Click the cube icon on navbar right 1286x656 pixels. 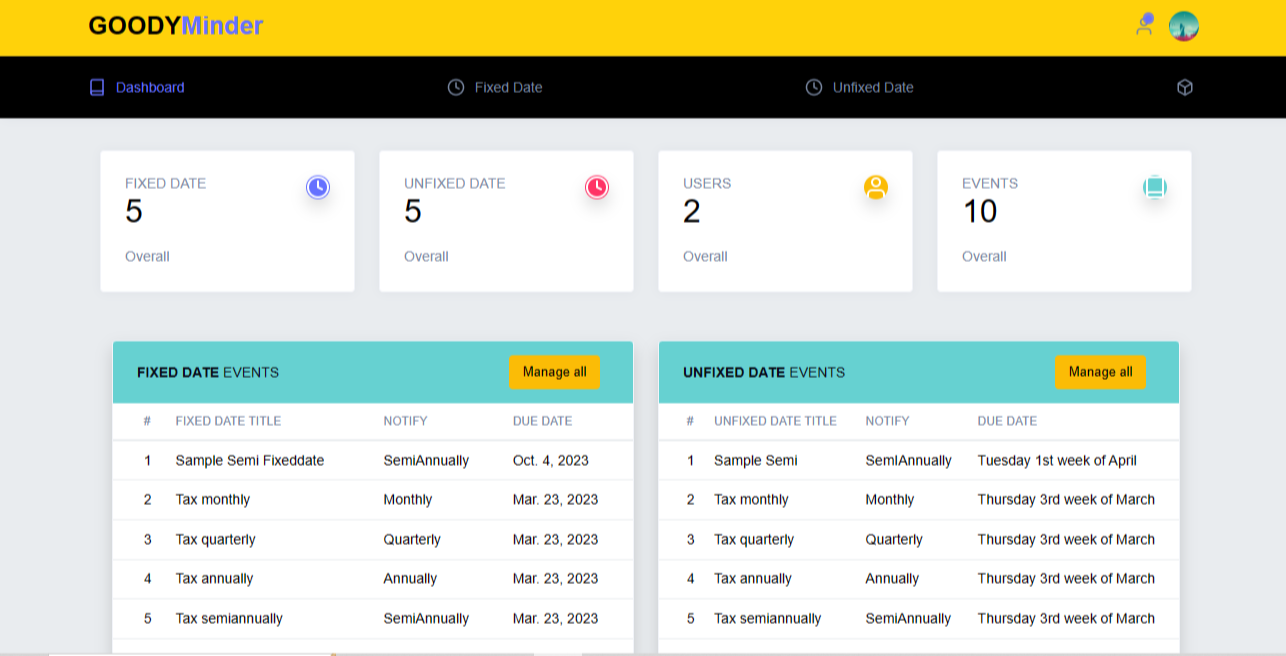click(1184, 87)
